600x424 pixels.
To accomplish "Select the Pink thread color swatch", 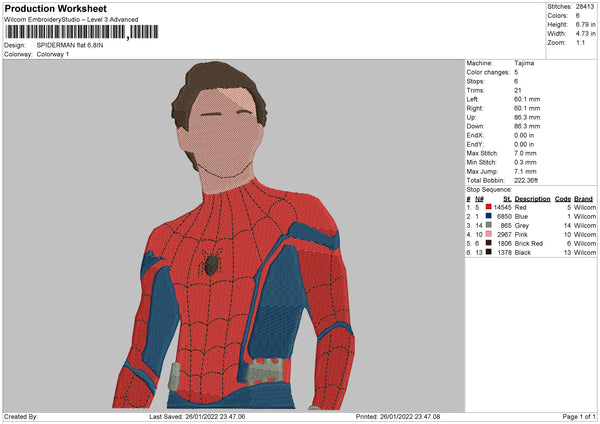I will (488, 234).
